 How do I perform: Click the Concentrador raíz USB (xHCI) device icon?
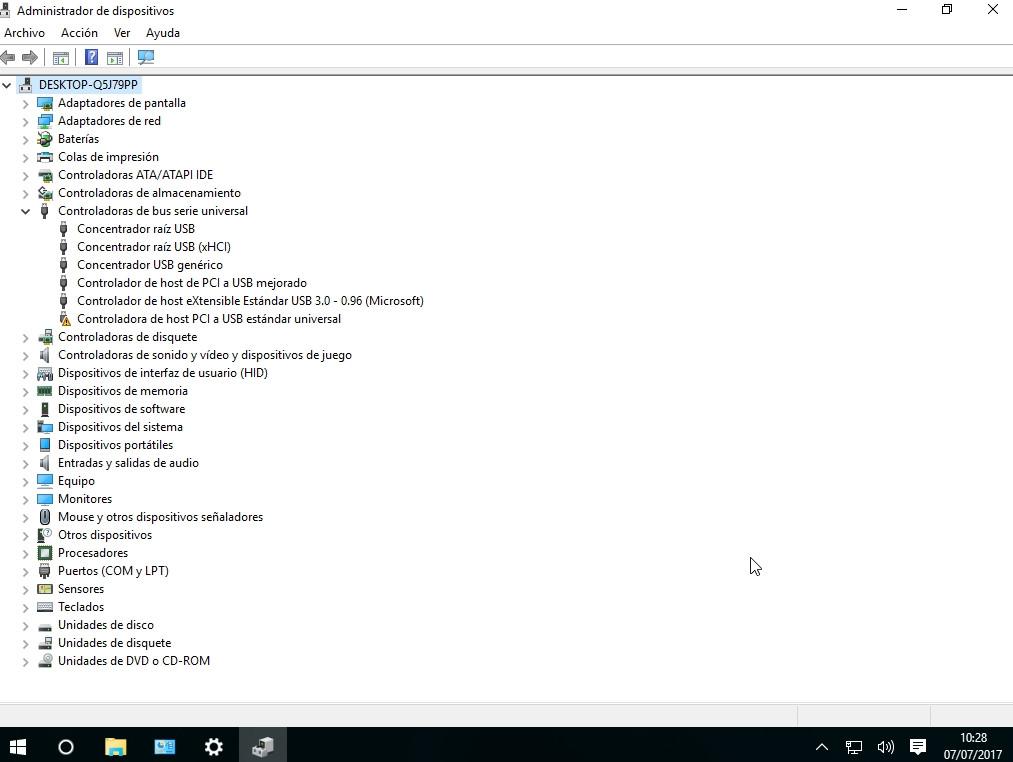pos(64,247)
